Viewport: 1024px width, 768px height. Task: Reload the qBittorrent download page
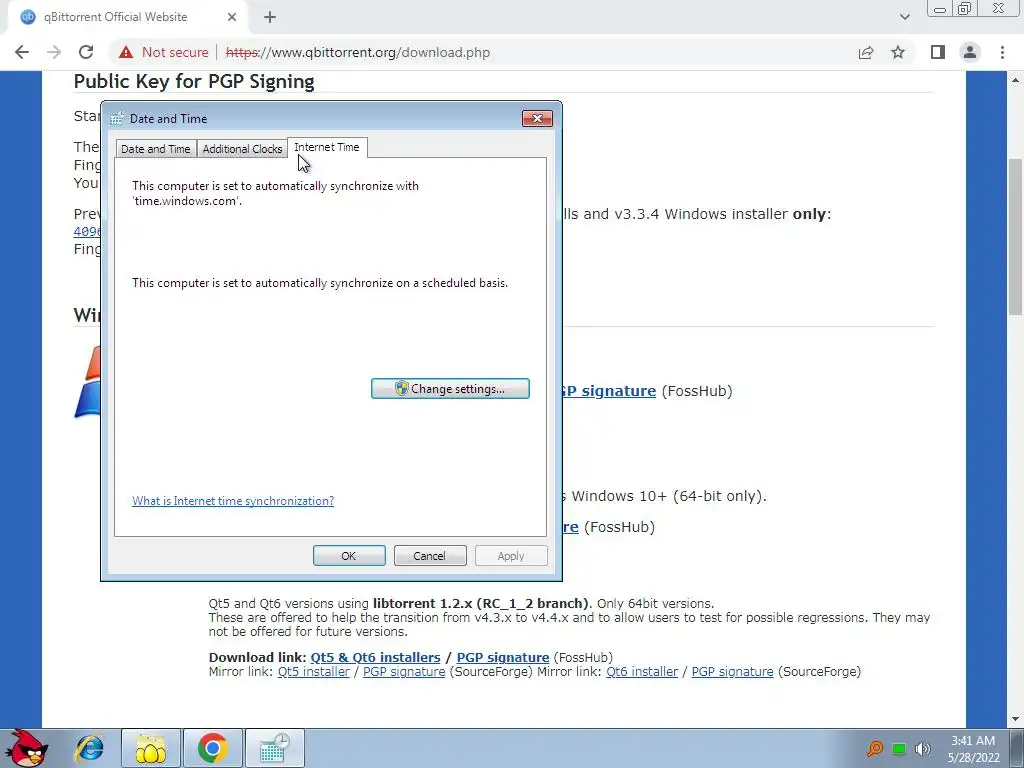click(x=86, y=52)
